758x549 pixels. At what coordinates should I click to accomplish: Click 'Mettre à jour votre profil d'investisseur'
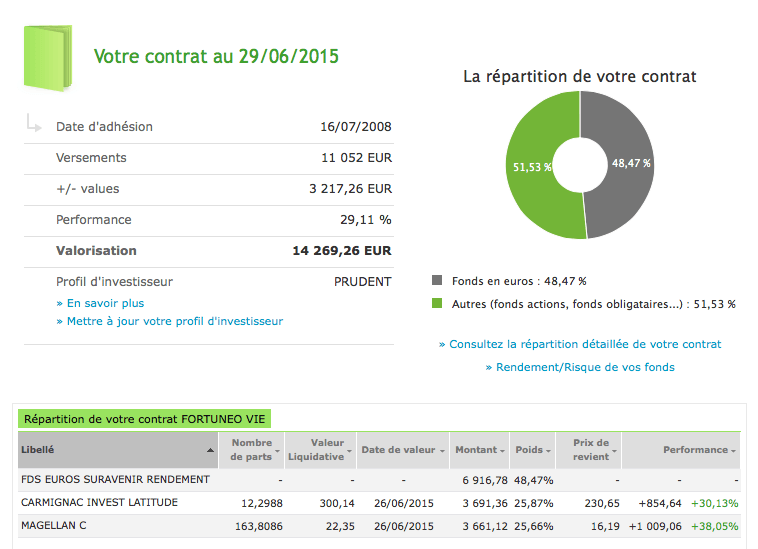pyautogui.click(x=170, y=321)
